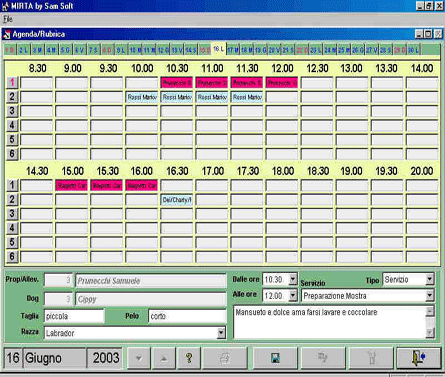Click the grayed edit icon beside save
This screenshot has height=377, width=445.
pyautogui.click(x=323, y=358)
